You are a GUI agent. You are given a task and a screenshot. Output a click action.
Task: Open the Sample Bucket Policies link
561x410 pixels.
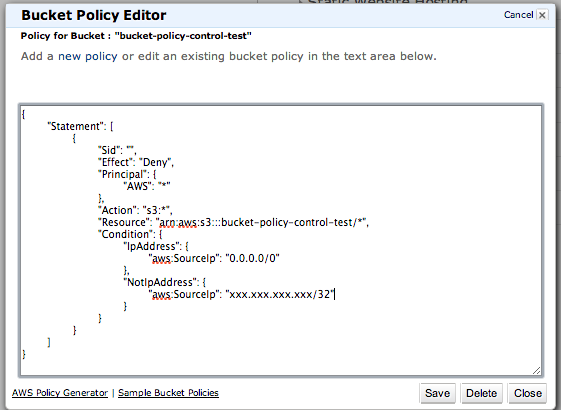pyautogui.click(x=168, y=393)
